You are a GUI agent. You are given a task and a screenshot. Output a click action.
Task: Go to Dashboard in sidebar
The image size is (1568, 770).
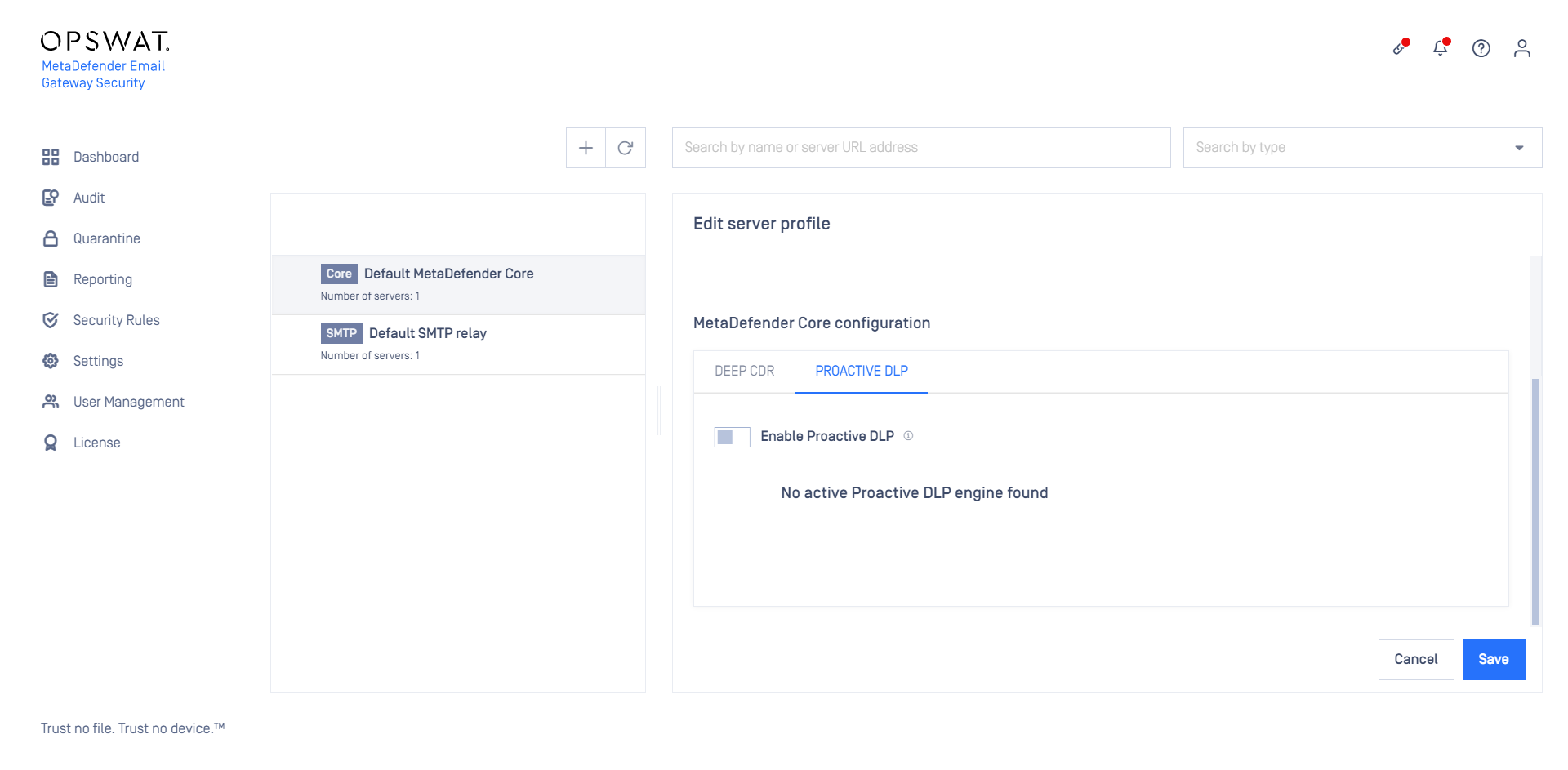106,157
